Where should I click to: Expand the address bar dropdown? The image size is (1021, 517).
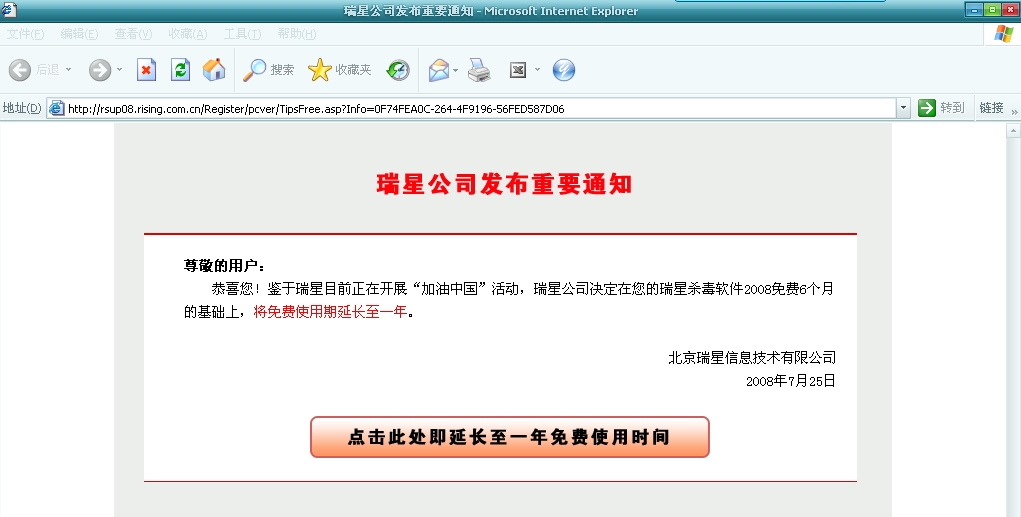point(903,109)
